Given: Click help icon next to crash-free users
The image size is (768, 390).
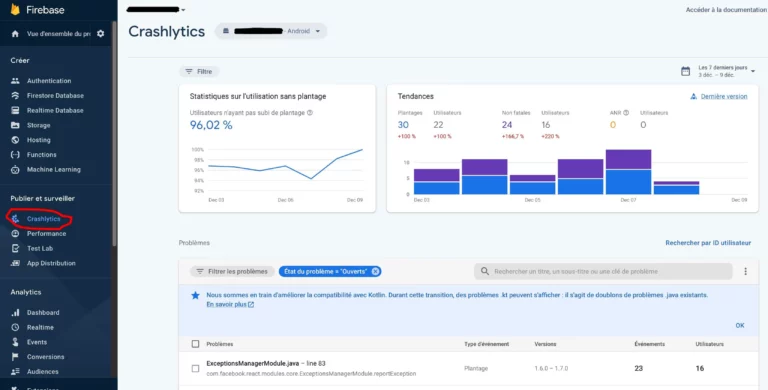Looking at the screenshot, I should click(310, 113).
